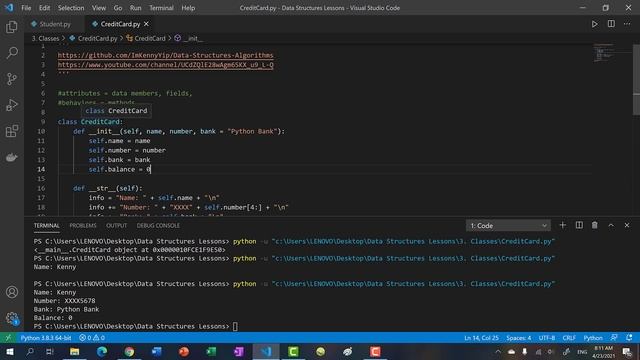Open the Help menu
The width and height of the screenshot is (640, 360).
click(188, 8)
